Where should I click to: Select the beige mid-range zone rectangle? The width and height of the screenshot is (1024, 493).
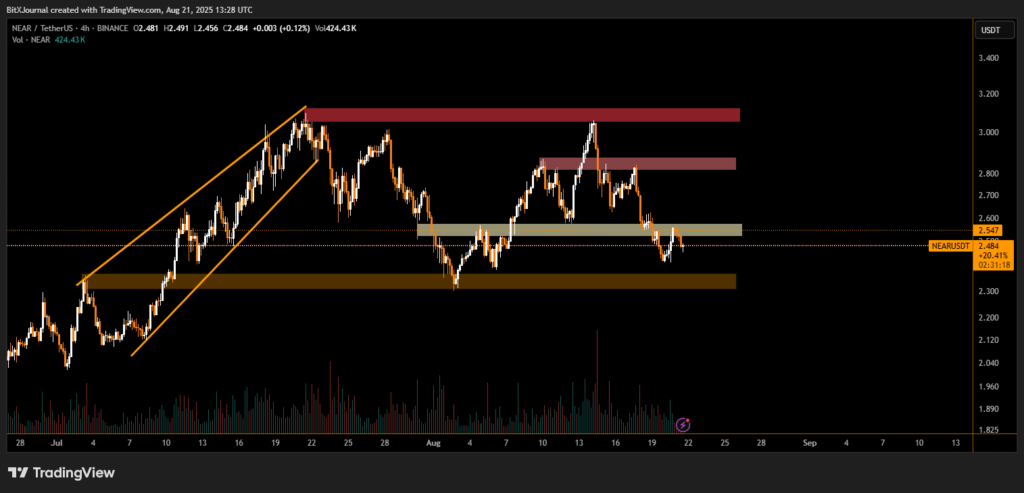click(x=579, y=230)
